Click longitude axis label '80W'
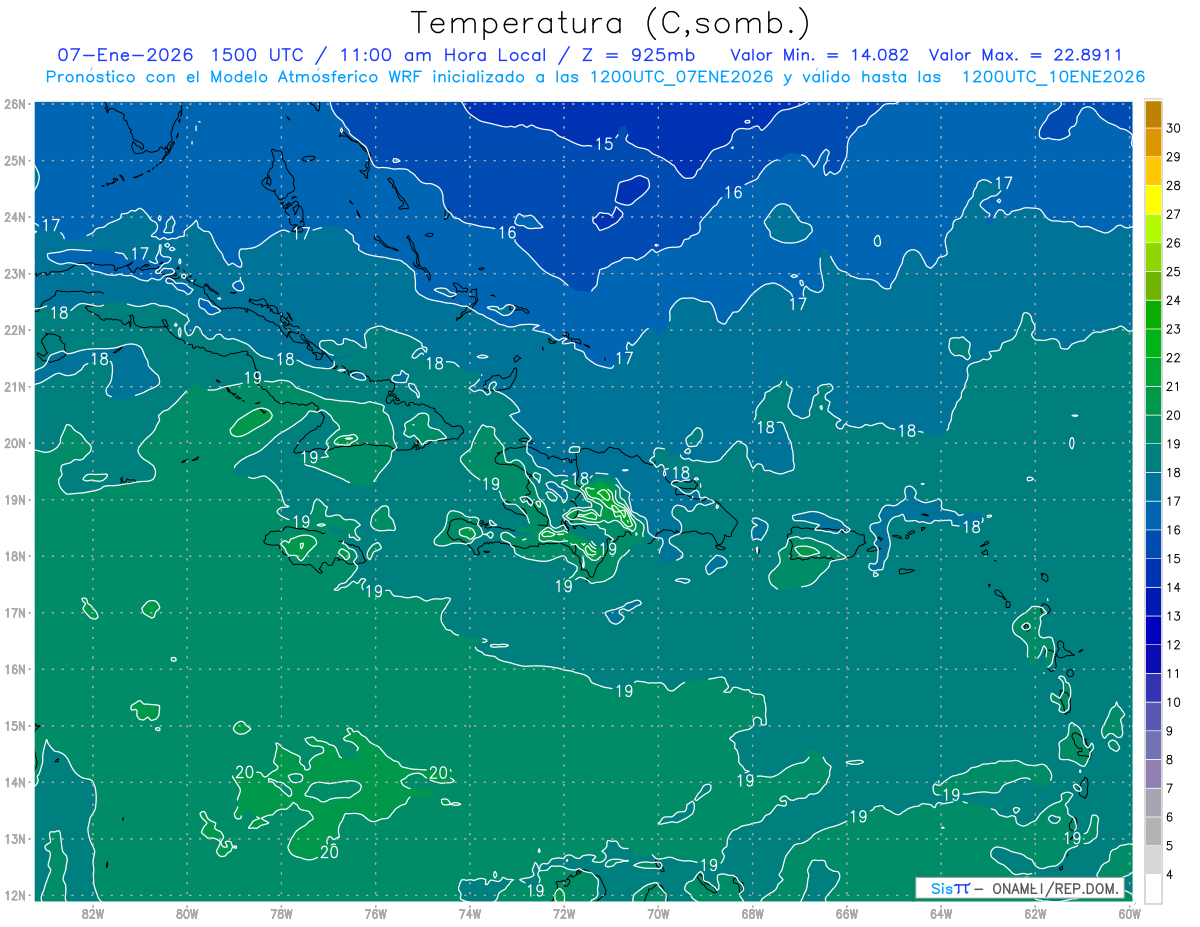The height and width of the screenshot is (927, 1200). [x=187, y=913]
